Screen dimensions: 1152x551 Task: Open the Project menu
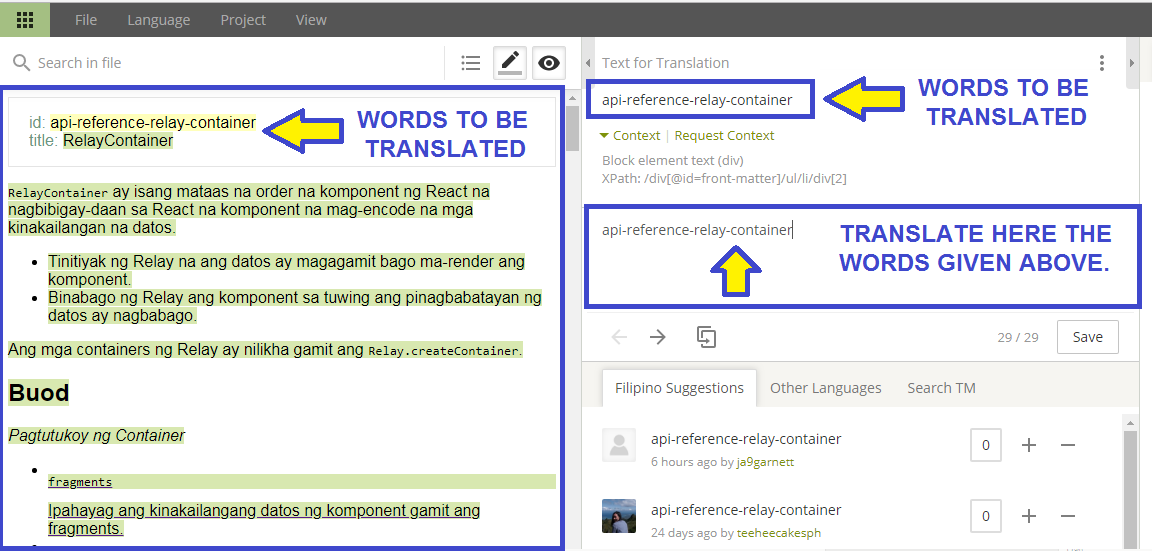point(243,20)
